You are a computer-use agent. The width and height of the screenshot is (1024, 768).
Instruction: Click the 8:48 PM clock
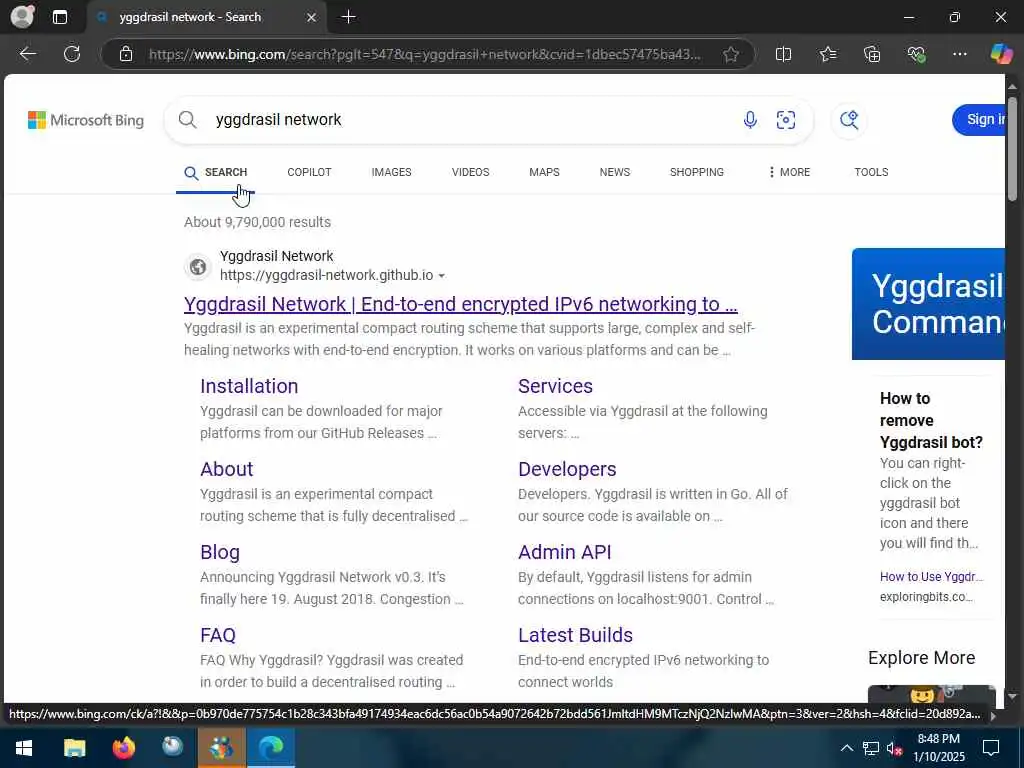(x=938, y=739)
